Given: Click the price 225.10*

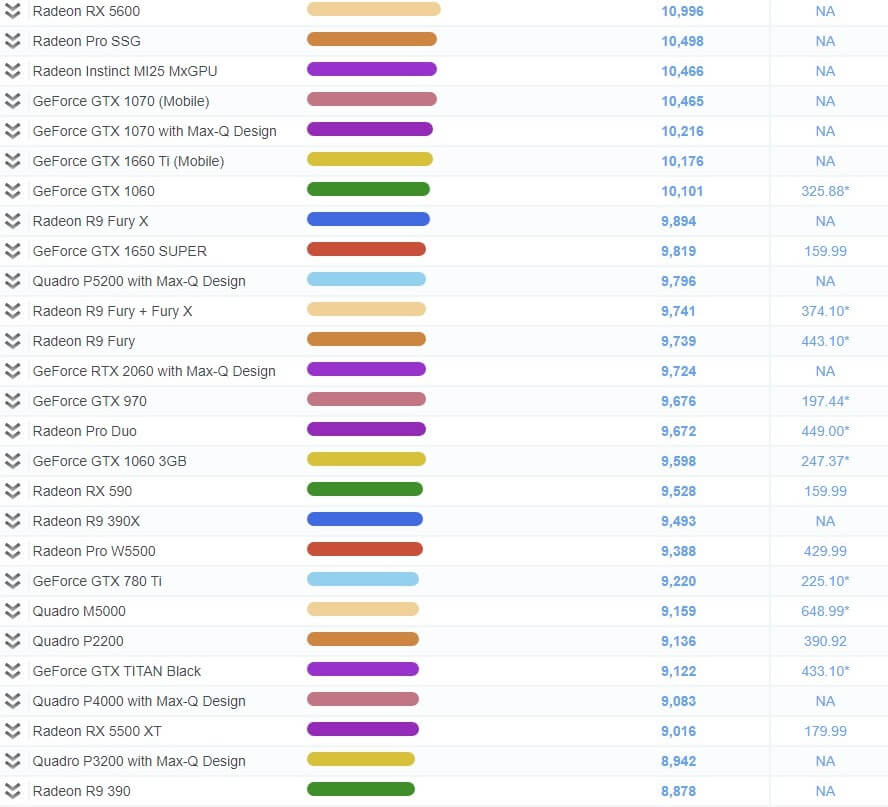Looking at the screenshot, I should 825,582.
